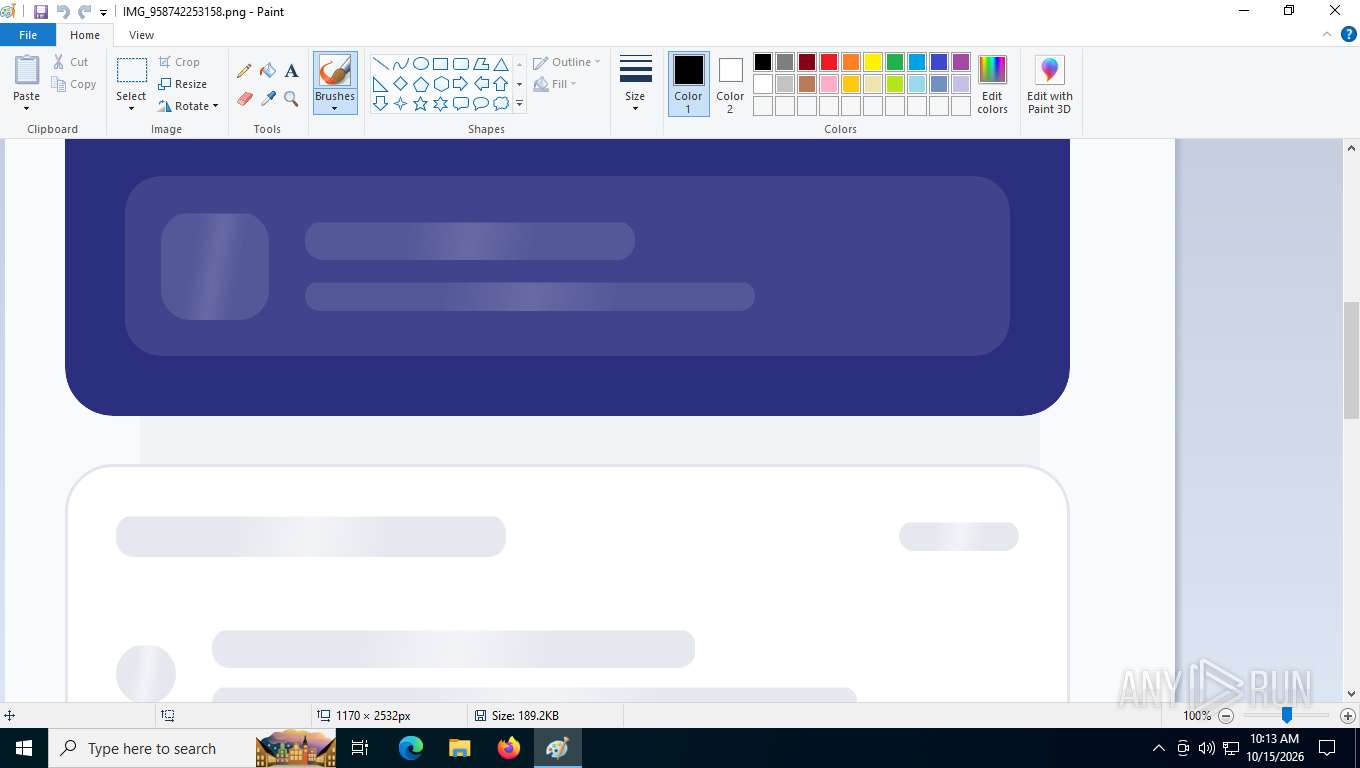Screen dimensions: 1360x768
Task: Open Edit colors dialog
Action: click(x=992, y=84)
